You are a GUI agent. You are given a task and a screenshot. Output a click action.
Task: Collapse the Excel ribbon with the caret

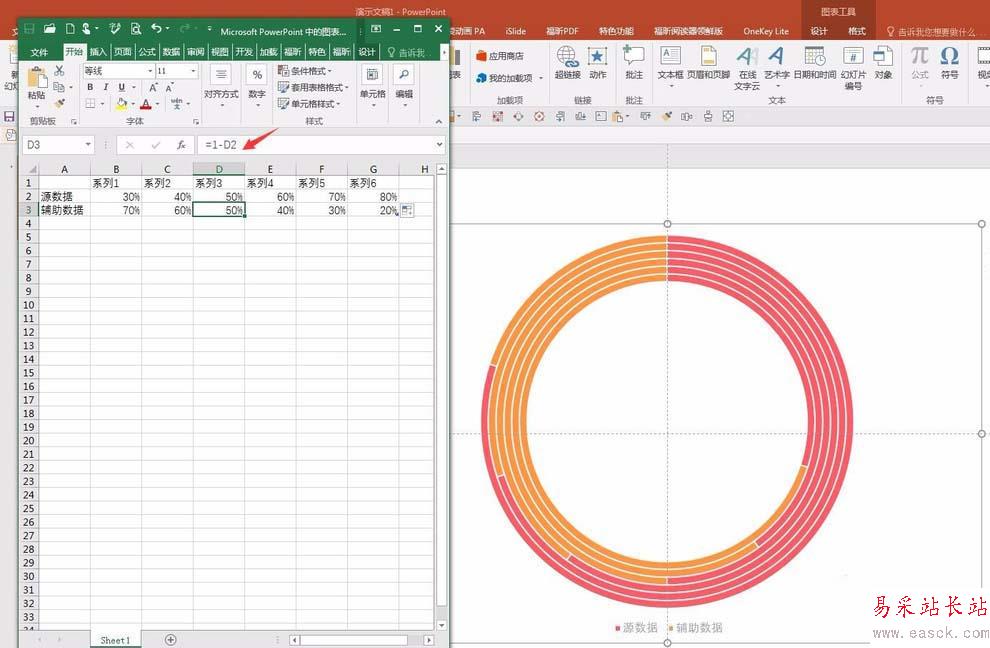tap(439, 121)
